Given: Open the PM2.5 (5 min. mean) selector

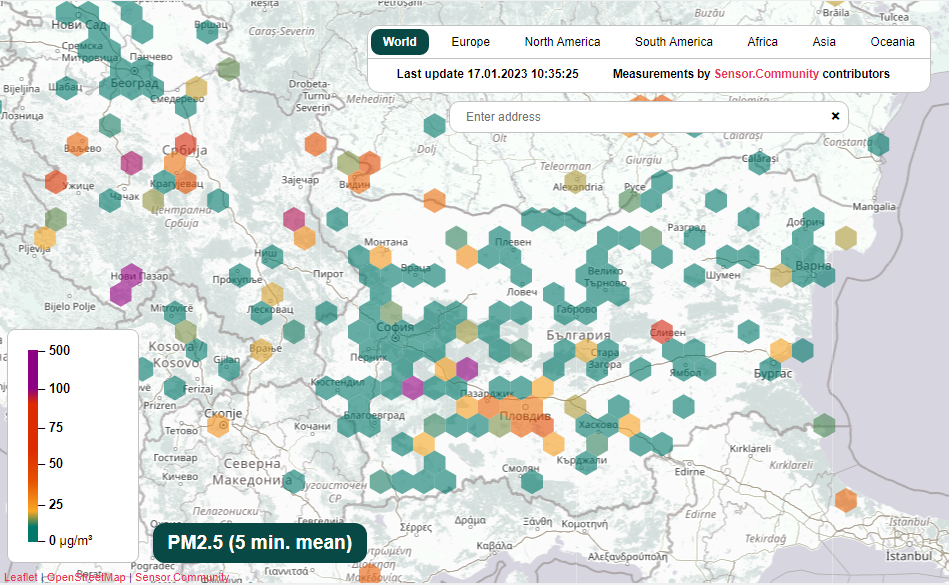Looking at the screenshot, I should click(260, 543).
